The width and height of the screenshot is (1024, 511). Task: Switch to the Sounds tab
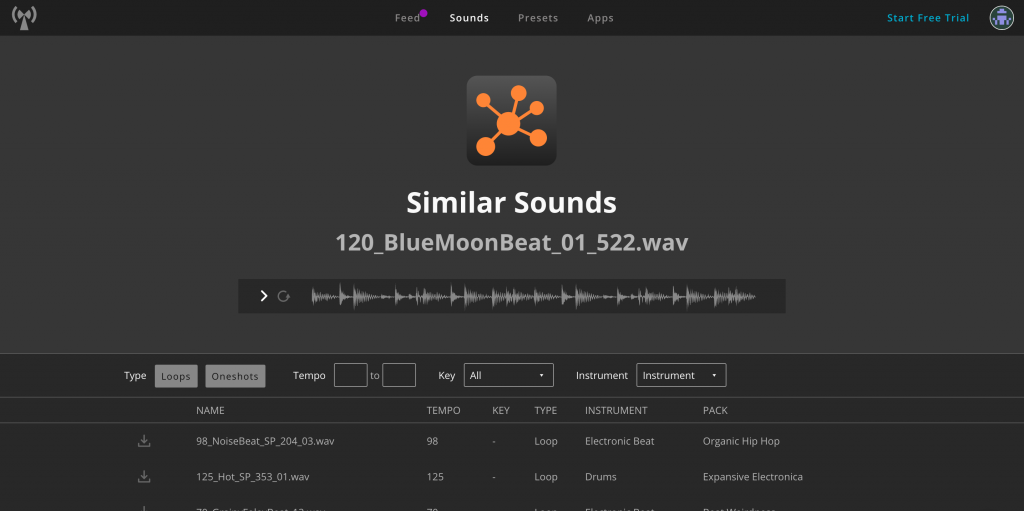tap(469, 18)
